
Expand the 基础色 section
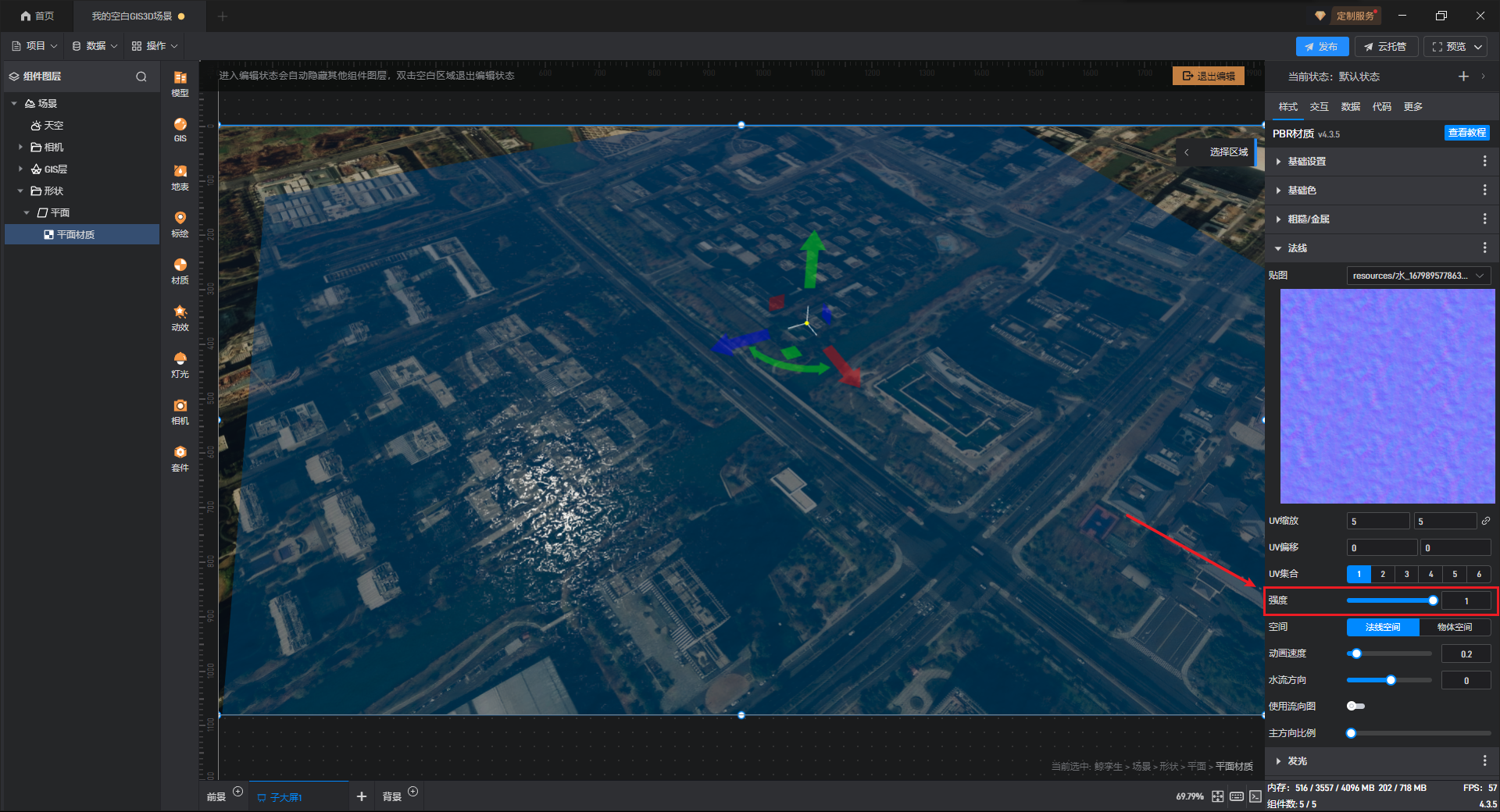pyautogui.click(x=1302, y=191)
